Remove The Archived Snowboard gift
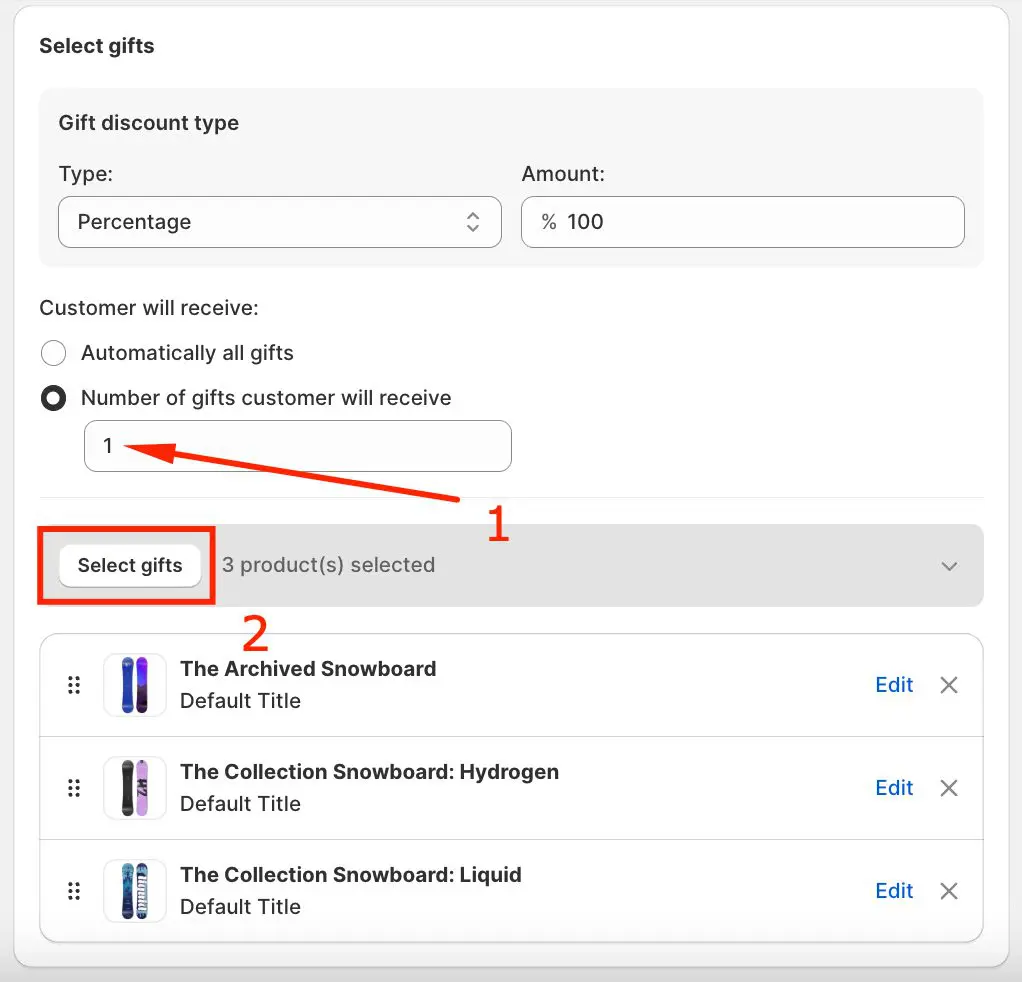 (949, 685)
